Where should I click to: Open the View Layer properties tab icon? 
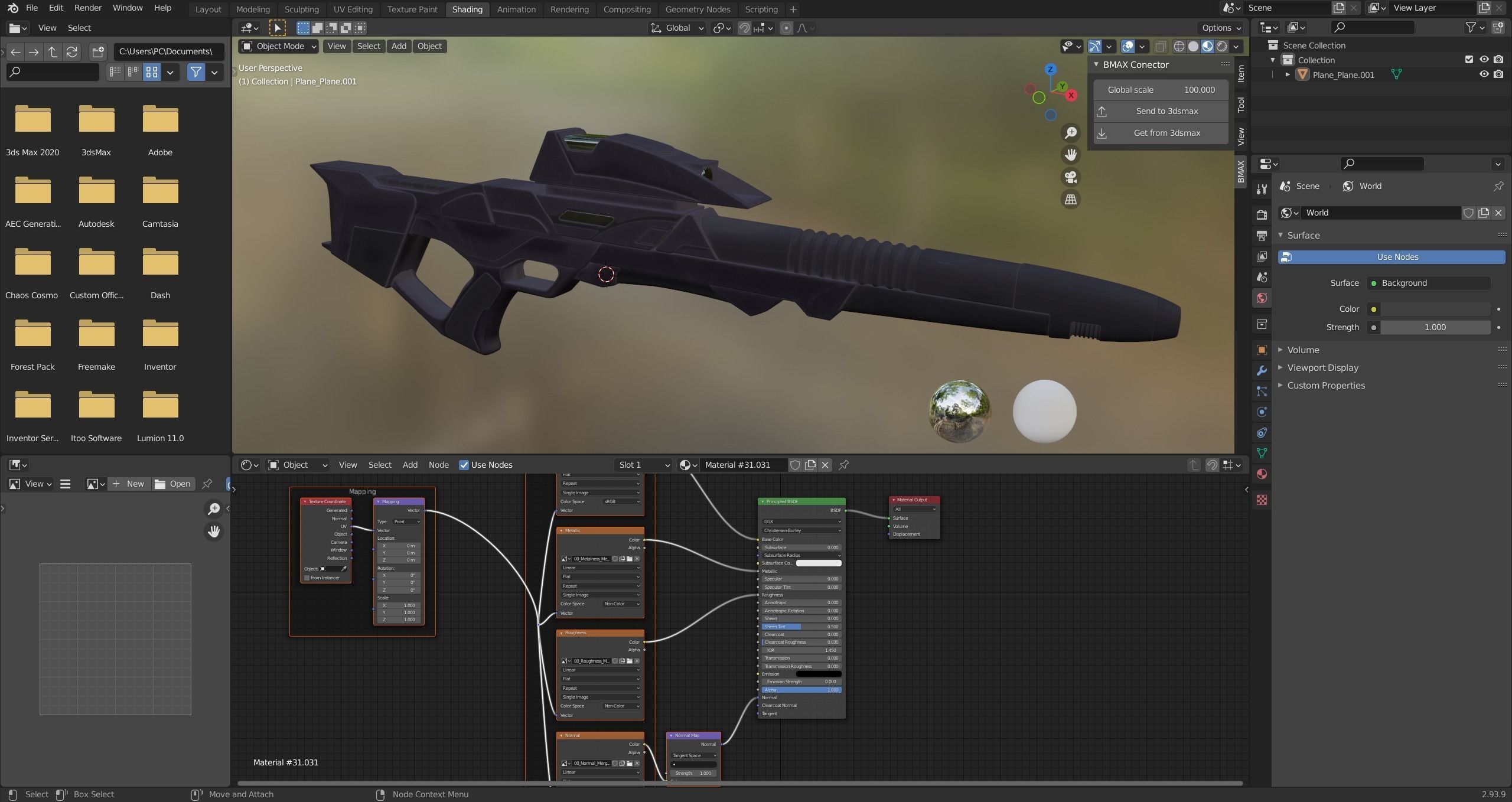click(x=1262, y=256)
